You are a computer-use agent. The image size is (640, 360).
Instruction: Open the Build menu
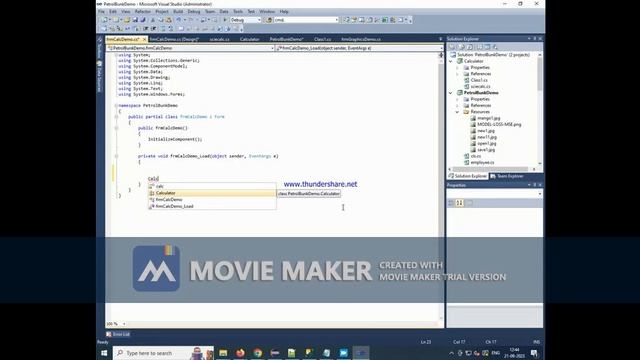pos(178,11)
